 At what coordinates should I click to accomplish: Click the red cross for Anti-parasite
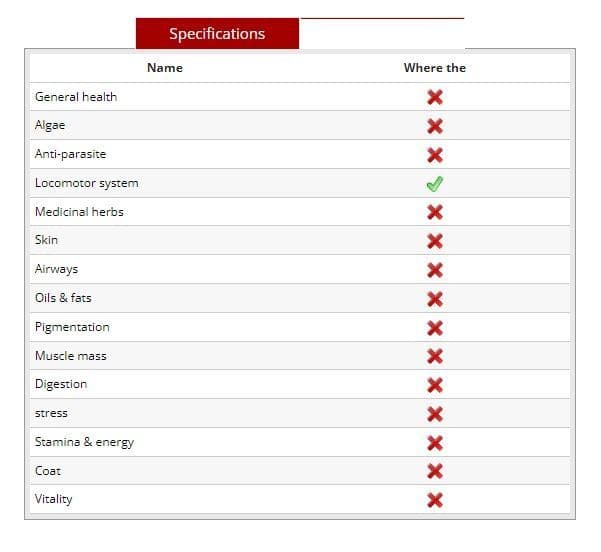[x=435, y=155]
